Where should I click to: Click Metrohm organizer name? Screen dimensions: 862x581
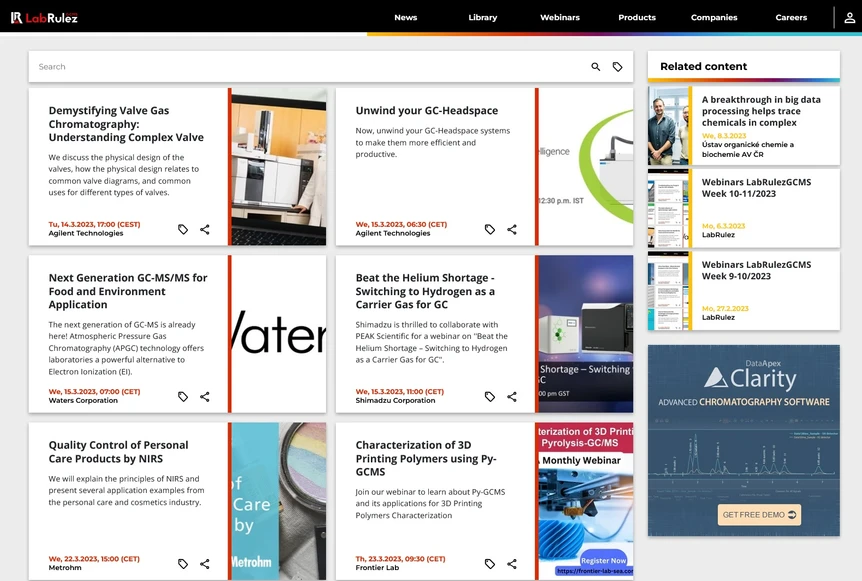65,567
